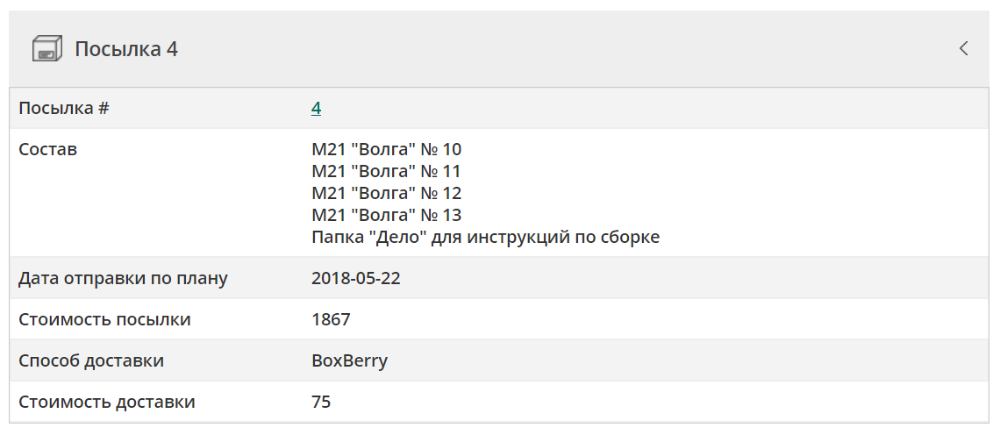The image size is (1000, 435).
Task: Select the delivery cost value 75
Action: (321, 403)
